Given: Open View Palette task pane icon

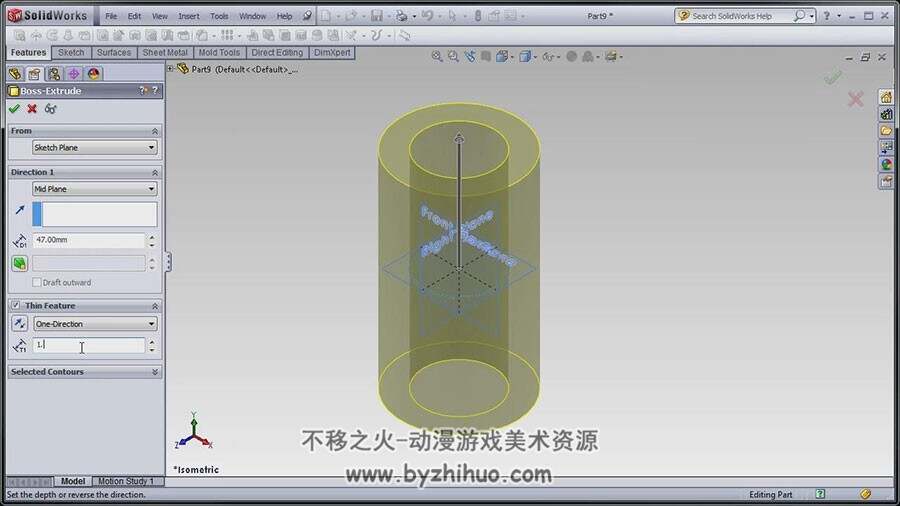Looking at the screenshot, I should pyautogui.click(x=886, y=147).
